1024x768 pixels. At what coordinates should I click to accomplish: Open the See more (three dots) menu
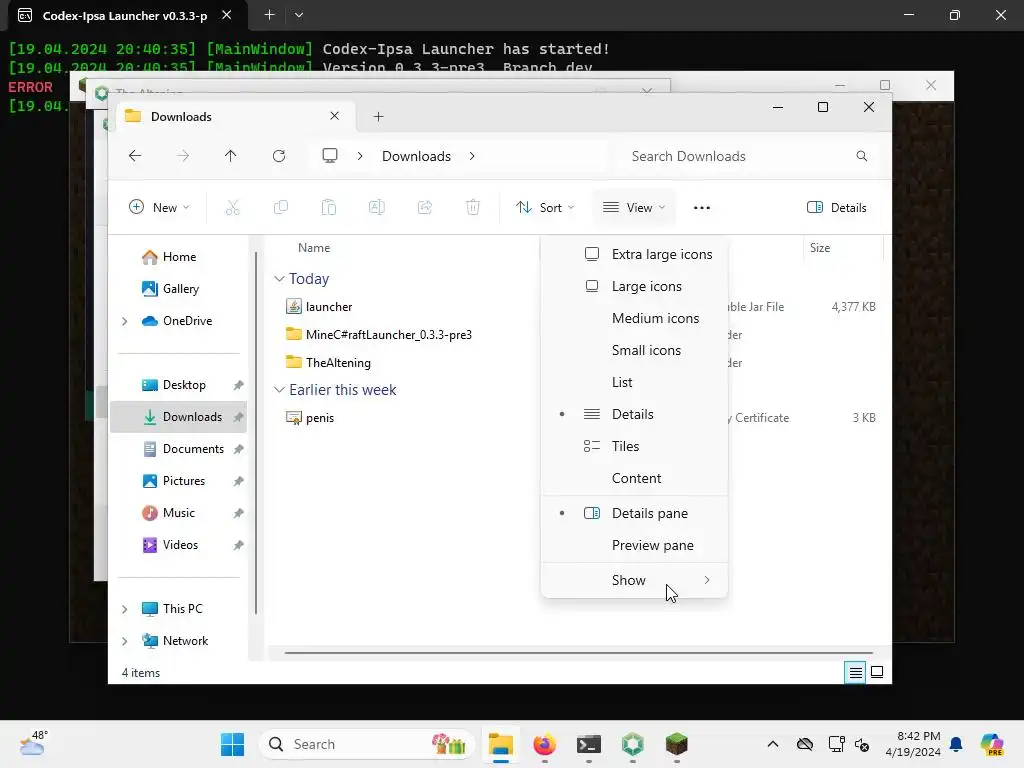coord(702,208)
